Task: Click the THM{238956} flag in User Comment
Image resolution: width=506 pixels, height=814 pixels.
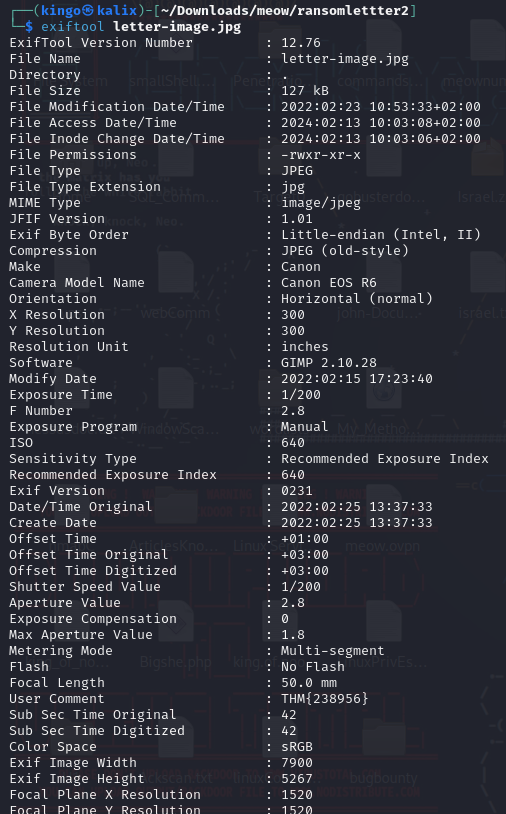Action: (324, 698)
